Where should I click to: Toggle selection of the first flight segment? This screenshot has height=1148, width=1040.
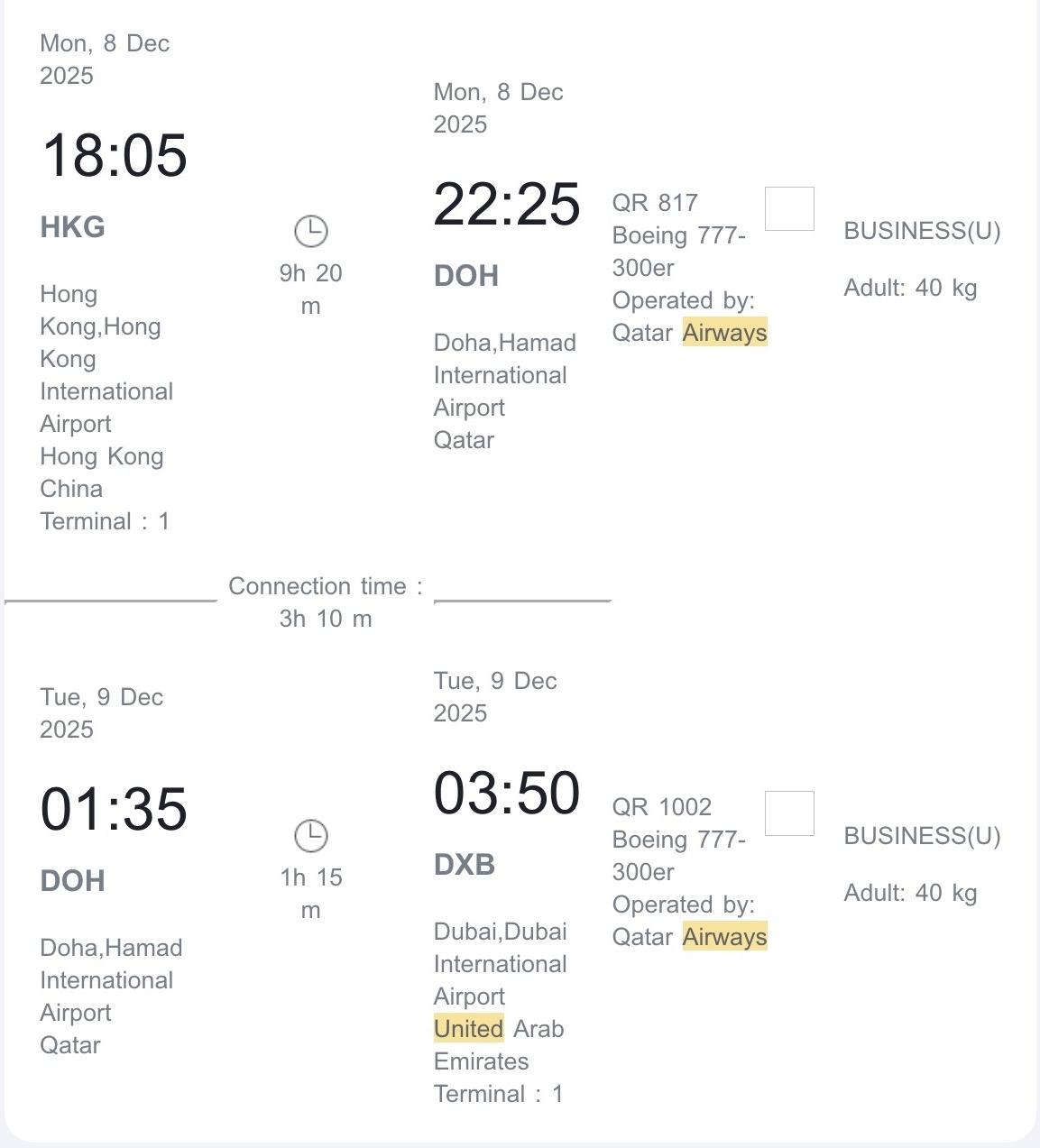(x=789, y=207)
